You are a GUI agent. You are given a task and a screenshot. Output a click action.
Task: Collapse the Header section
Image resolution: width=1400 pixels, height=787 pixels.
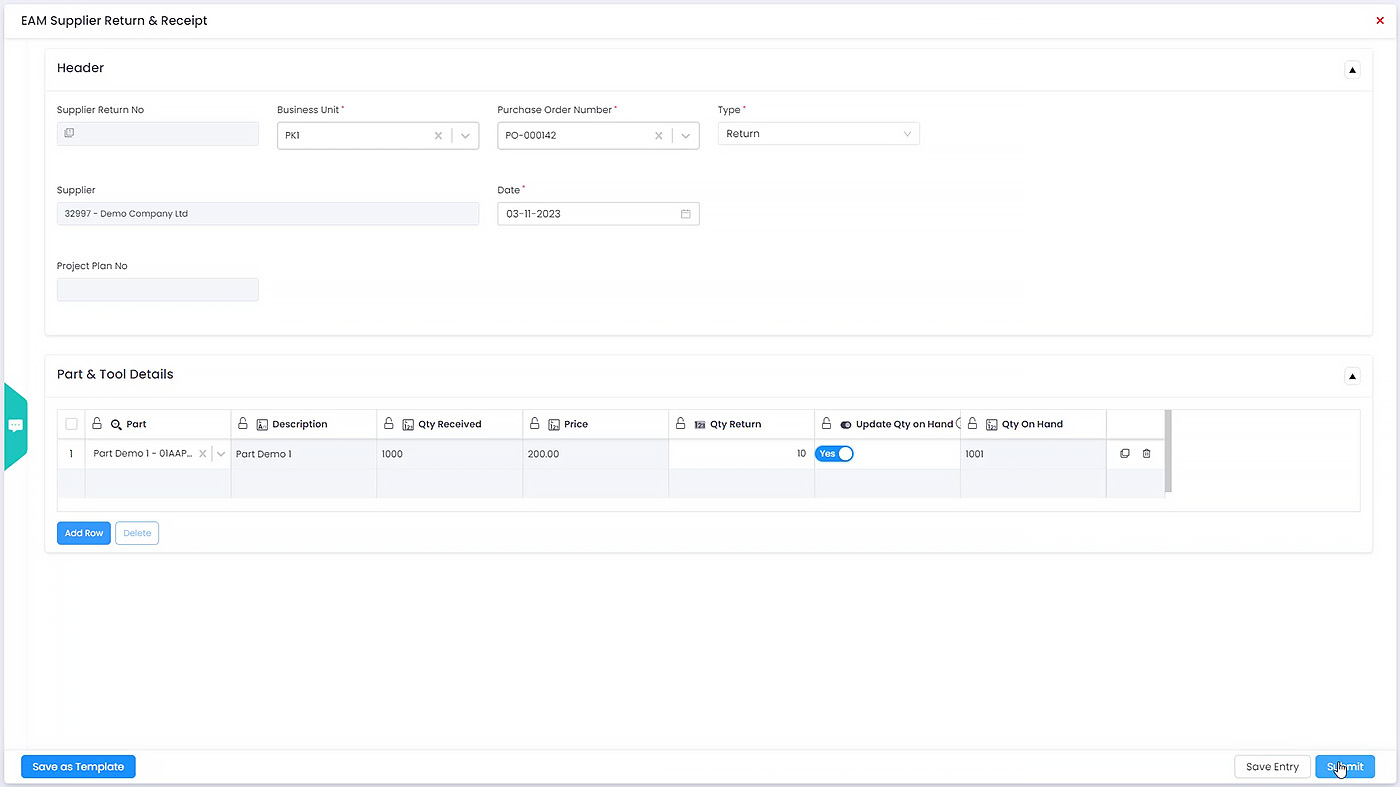[x=1352, y=70]
